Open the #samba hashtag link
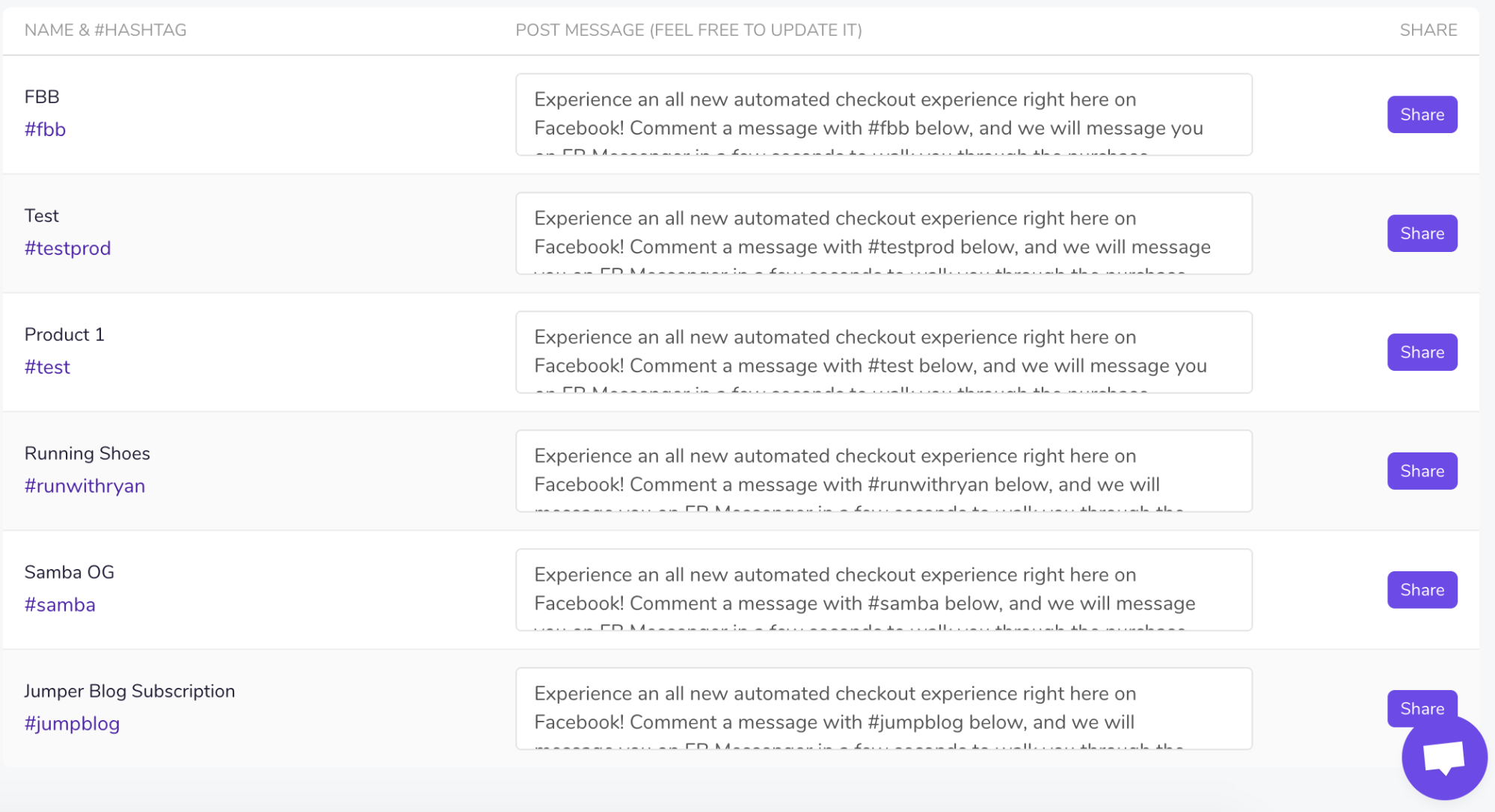1495x812 pixels. [x=60, y=605]
